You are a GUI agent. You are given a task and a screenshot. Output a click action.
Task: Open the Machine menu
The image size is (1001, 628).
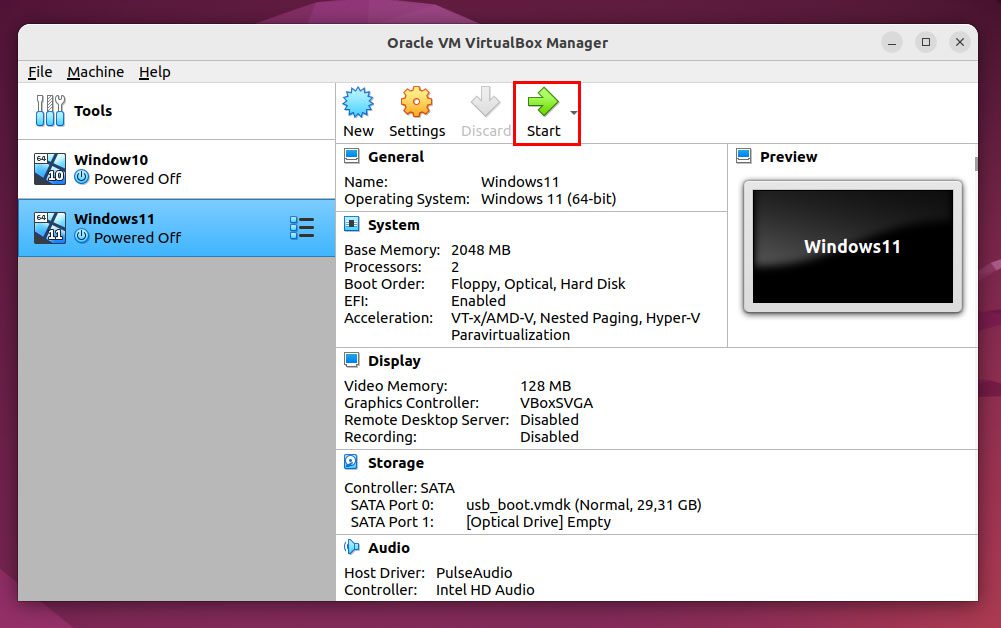point(95,72)
